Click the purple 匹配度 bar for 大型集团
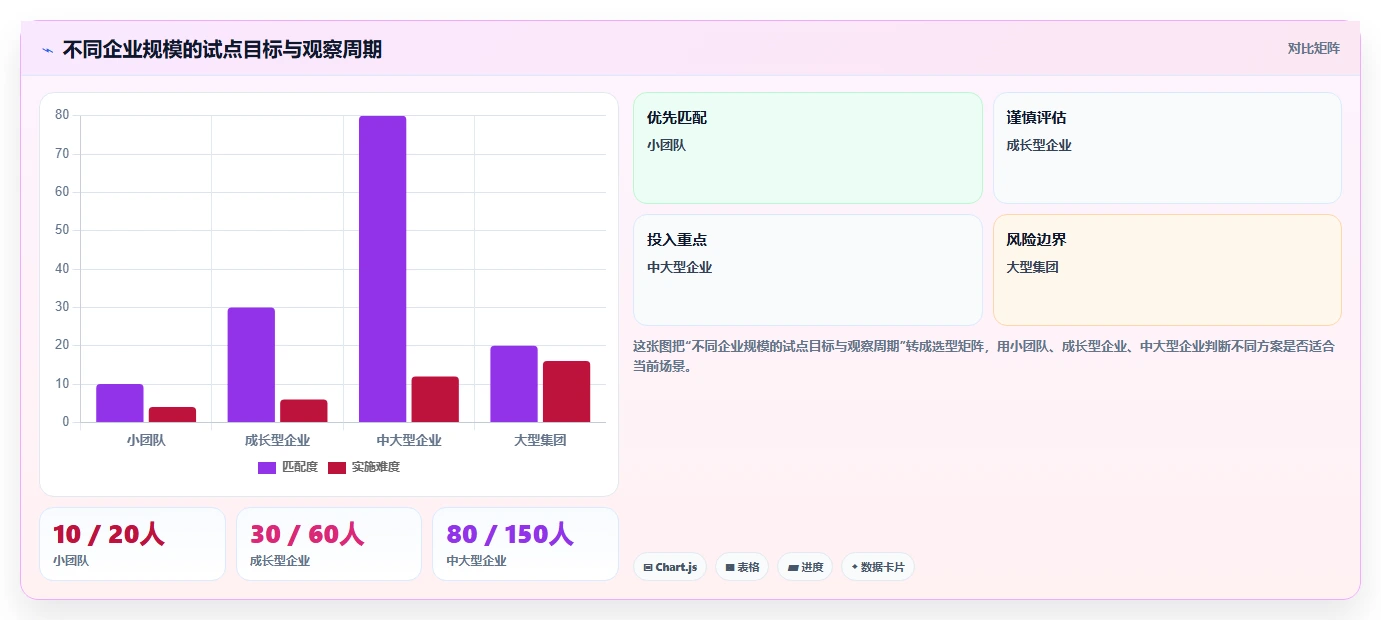Image resolution: width=1381 pixels, height=620 pixels. pyautogui.click(x=514, y=384)
